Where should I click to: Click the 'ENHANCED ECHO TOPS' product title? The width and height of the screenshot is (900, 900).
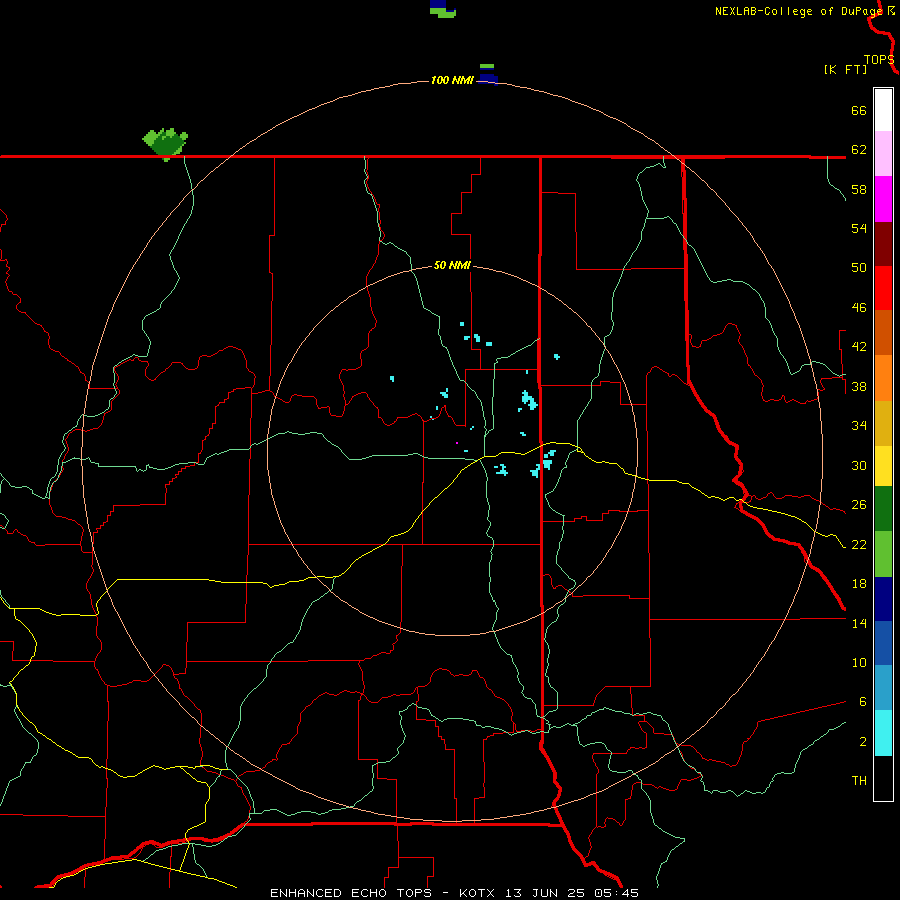(x=351, y=893)
